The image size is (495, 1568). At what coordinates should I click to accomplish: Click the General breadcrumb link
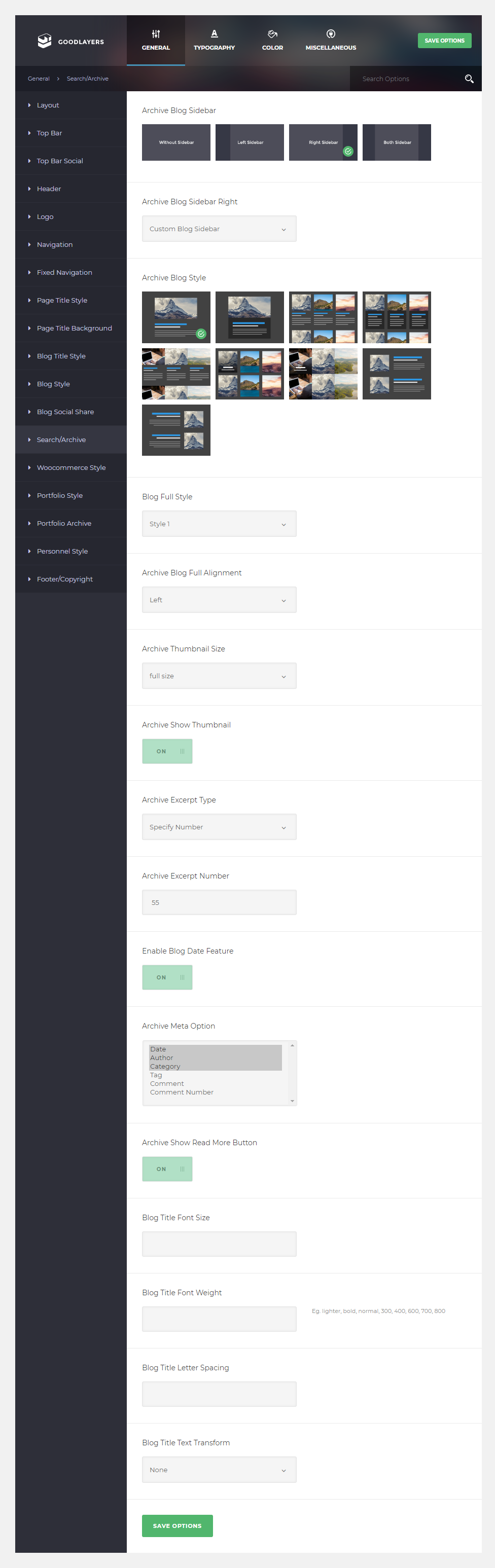click(x=39, y=79)
